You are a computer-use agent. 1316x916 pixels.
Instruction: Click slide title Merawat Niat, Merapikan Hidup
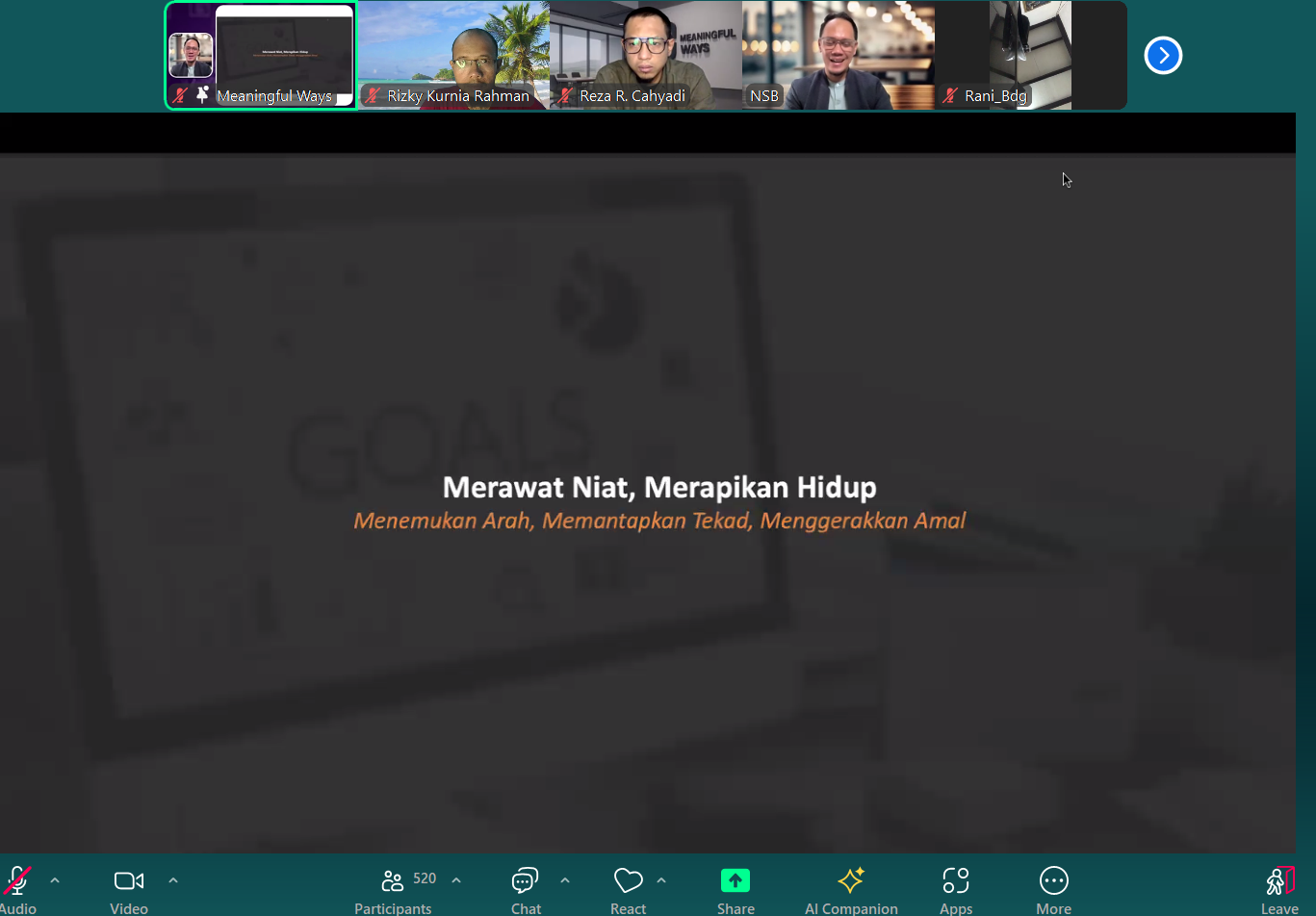pos(659,487)
